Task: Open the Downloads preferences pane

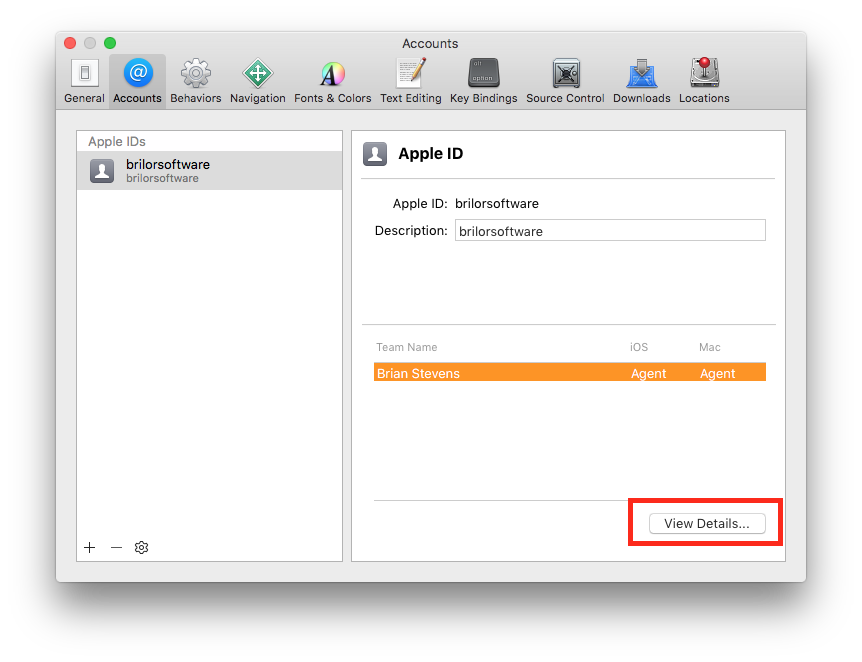Action: click(x=642, y=81)
